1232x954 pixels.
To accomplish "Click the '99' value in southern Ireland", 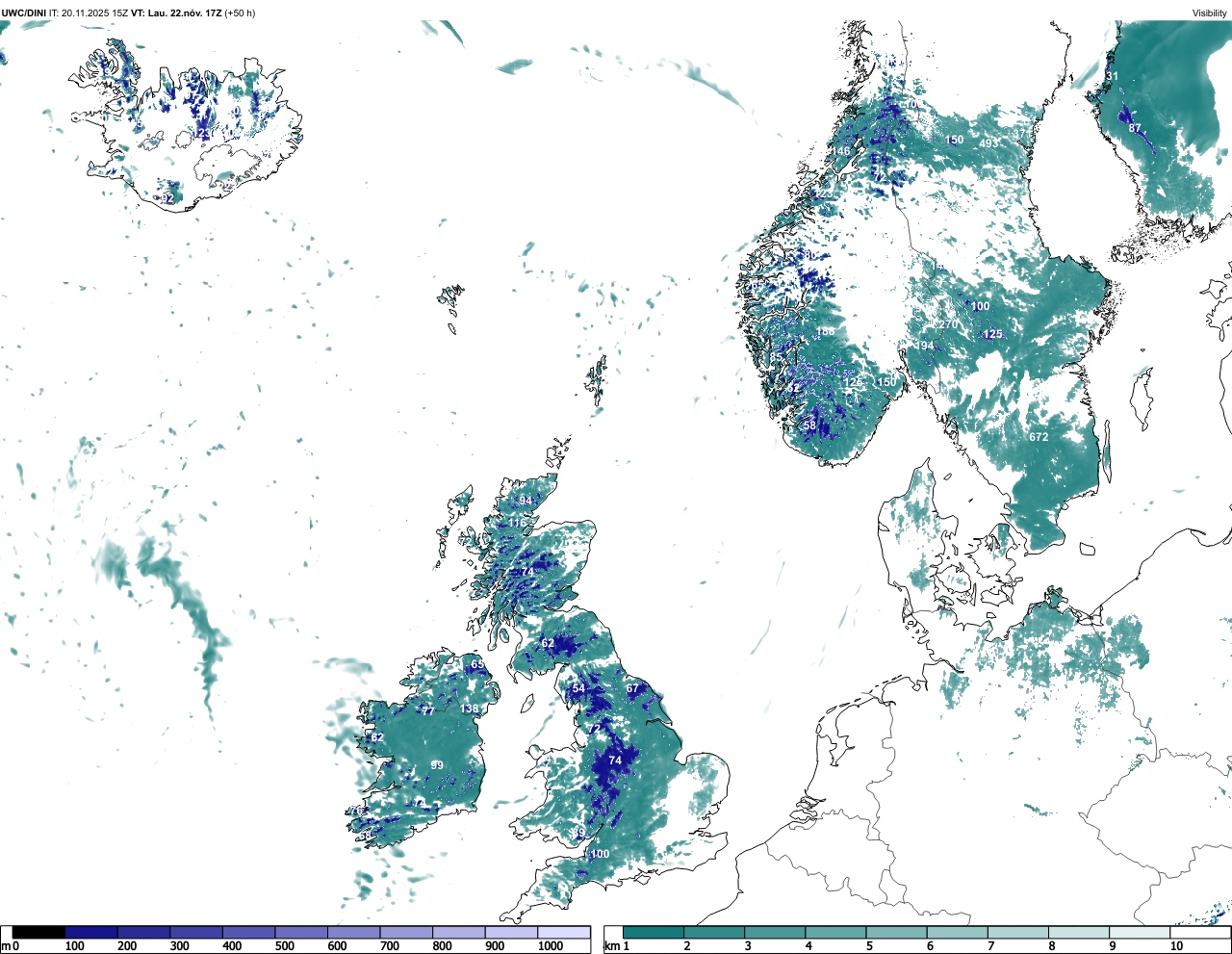I will tap(437, 765).
